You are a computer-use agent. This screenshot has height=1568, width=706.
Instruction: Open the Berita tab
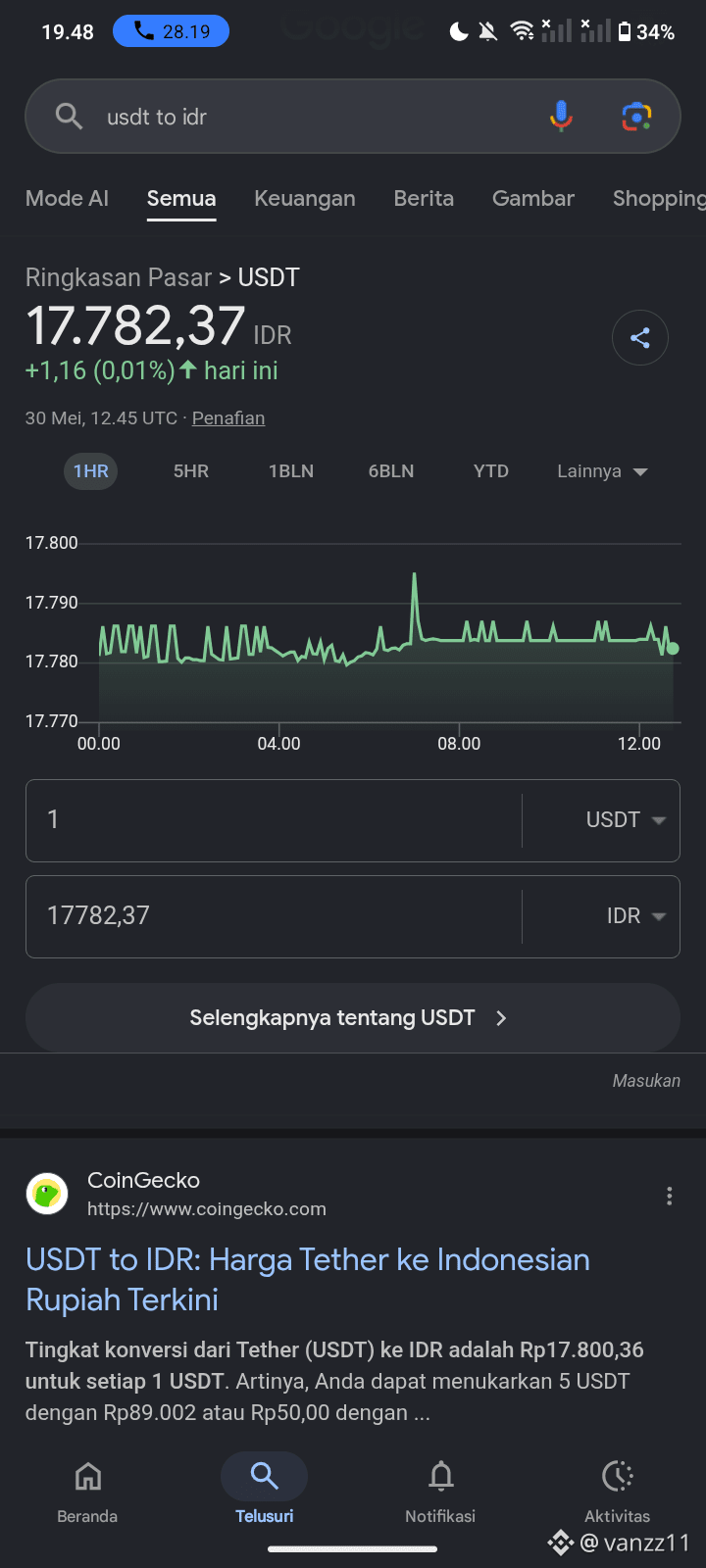tap(424, 199)
